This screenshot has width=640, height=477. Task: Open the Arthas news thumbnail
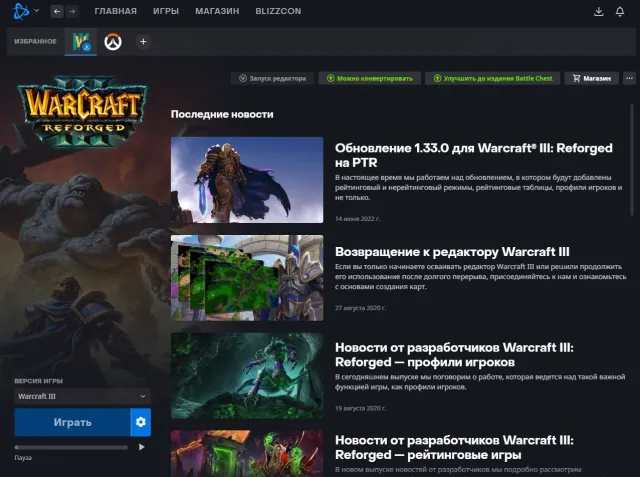pos(247,180)
